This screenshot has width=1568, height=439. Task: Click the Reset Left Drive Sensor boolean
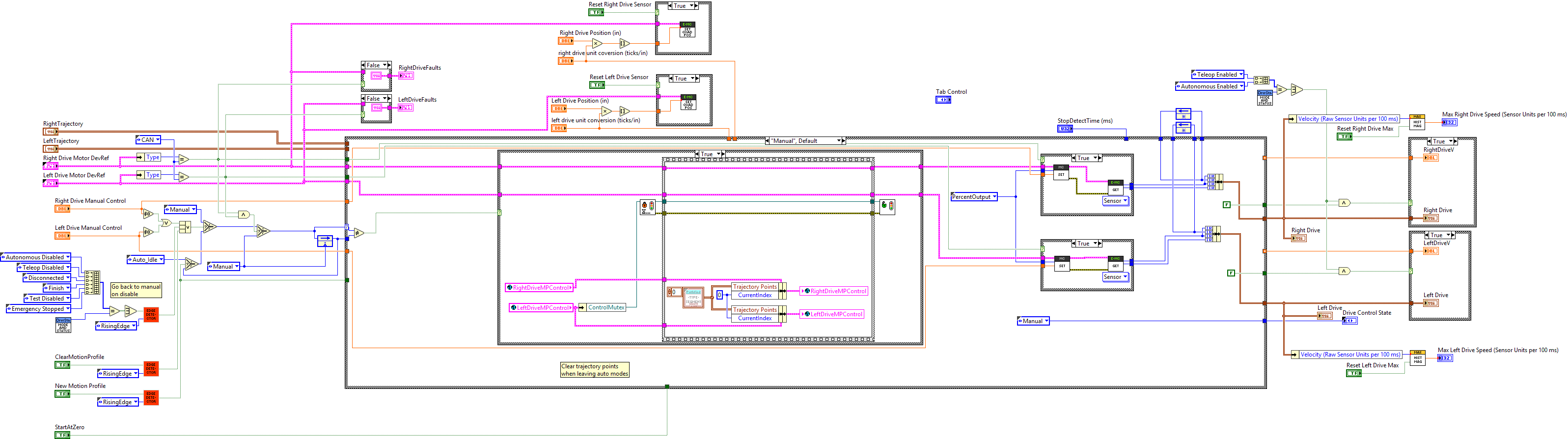tap(597, 85)
